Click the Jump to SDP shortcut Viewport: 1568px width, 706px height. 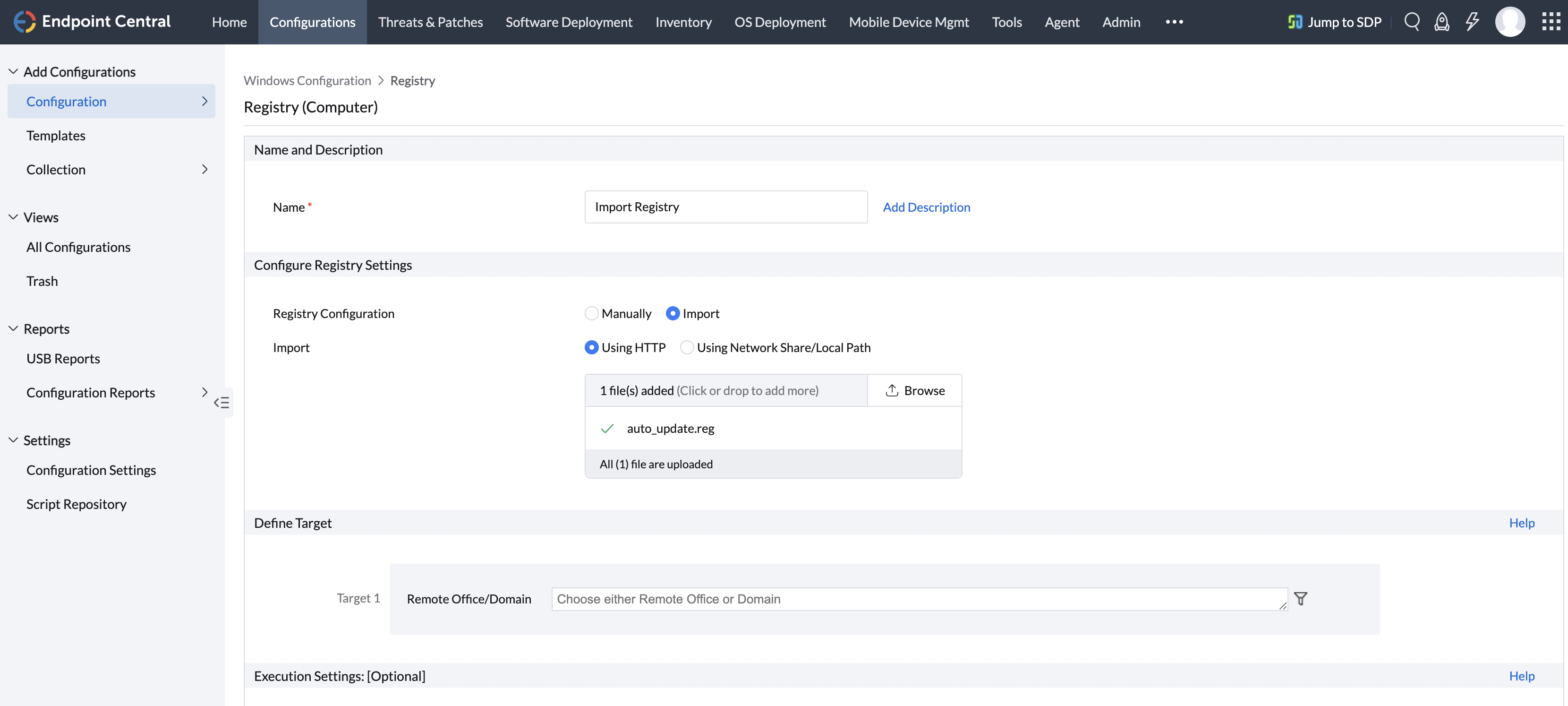click(x=1334, y=22)
